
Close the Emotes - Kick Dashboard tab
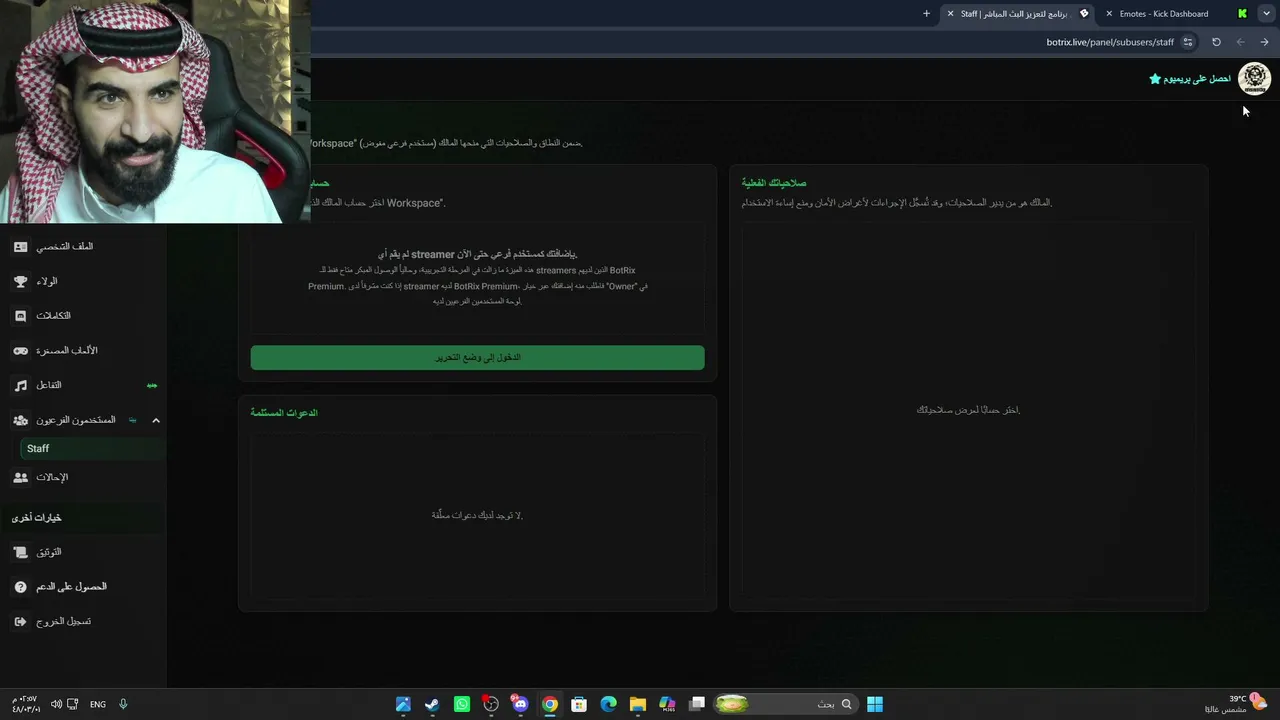(1109, 14)
